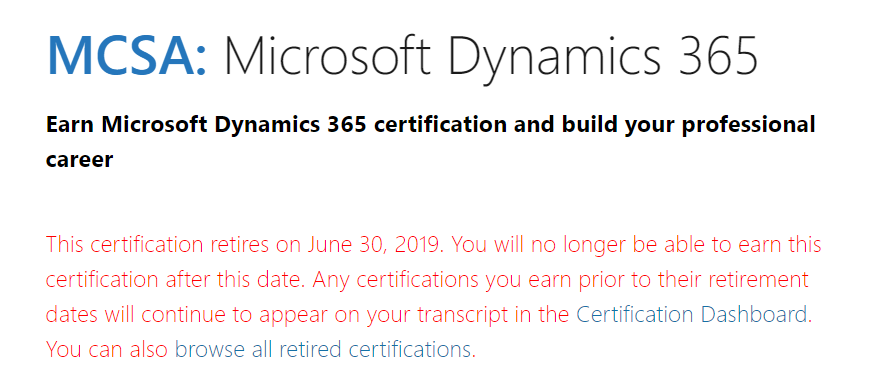Click the word career in the bold subtitle
The image size is (879, 392).
pyautogui.click(x=79, y=160)
